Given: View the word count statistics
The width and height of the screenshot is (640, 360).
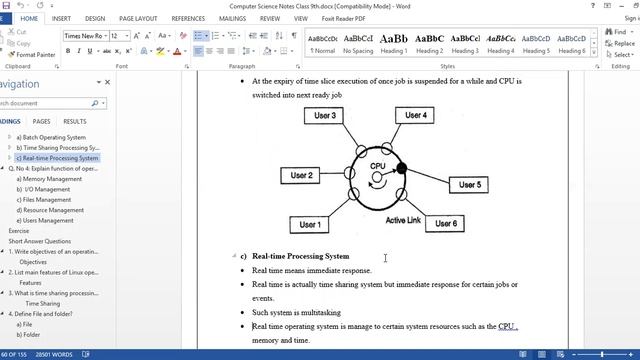Looking at the screenshot, I should (54, 354).
